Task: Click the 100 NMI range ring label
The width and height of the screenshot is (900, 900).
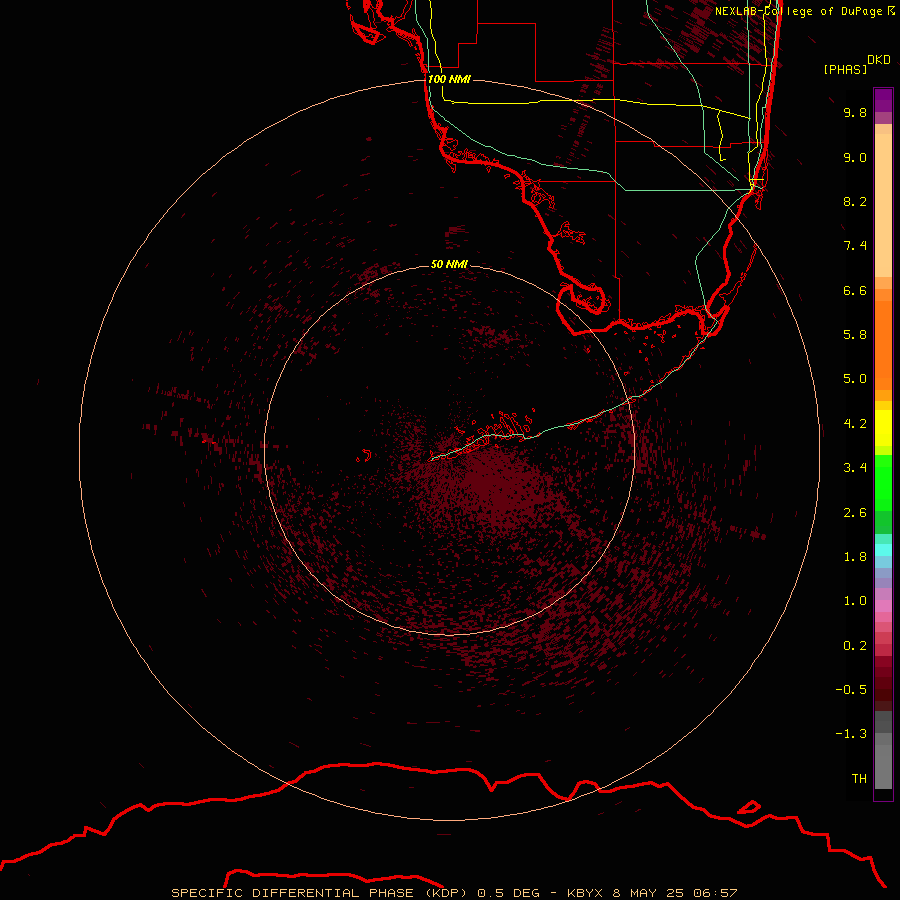Action: coord(449,79)
